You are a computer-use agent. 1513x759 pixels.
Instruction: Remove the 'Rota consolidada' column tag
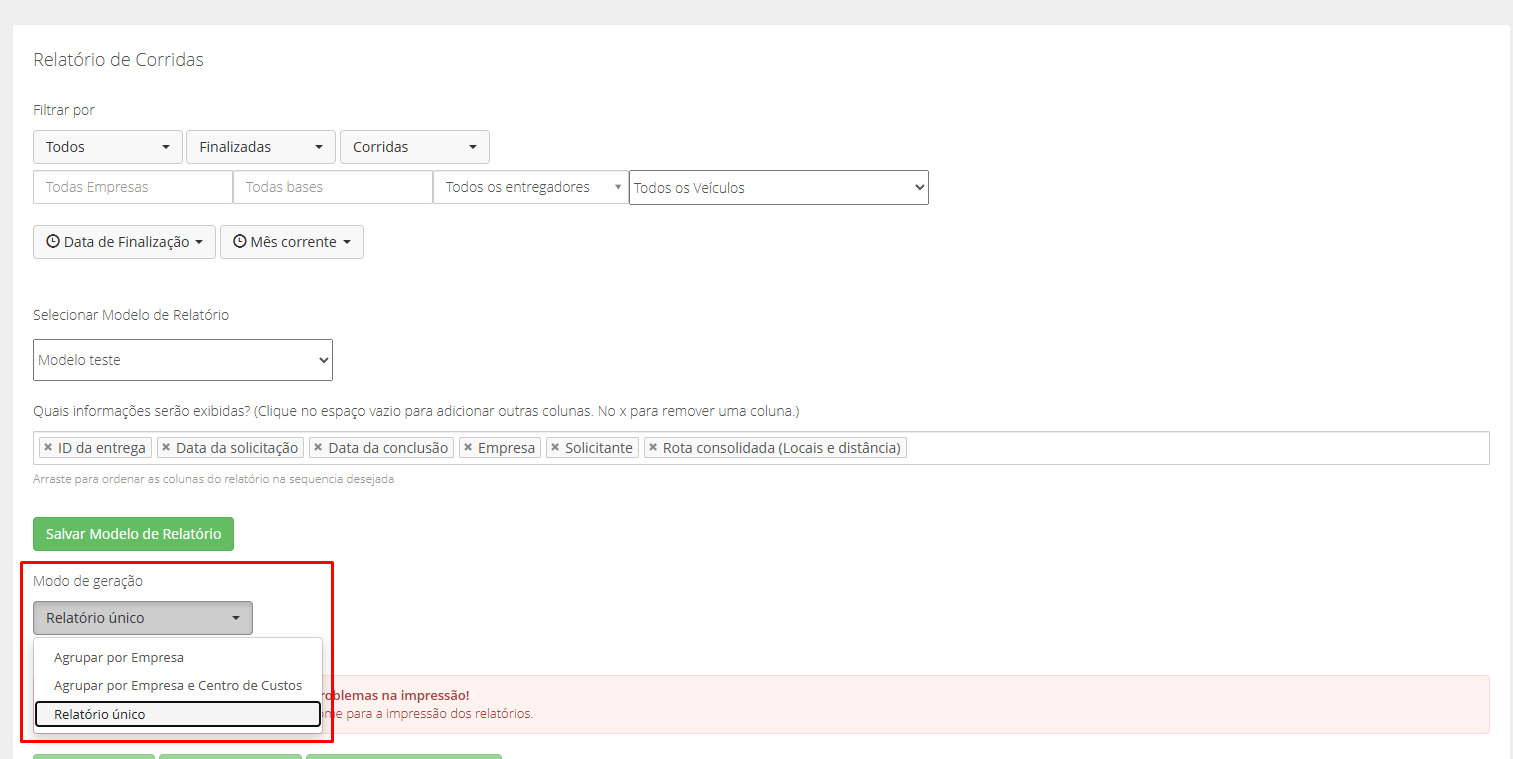coord(653,448)
